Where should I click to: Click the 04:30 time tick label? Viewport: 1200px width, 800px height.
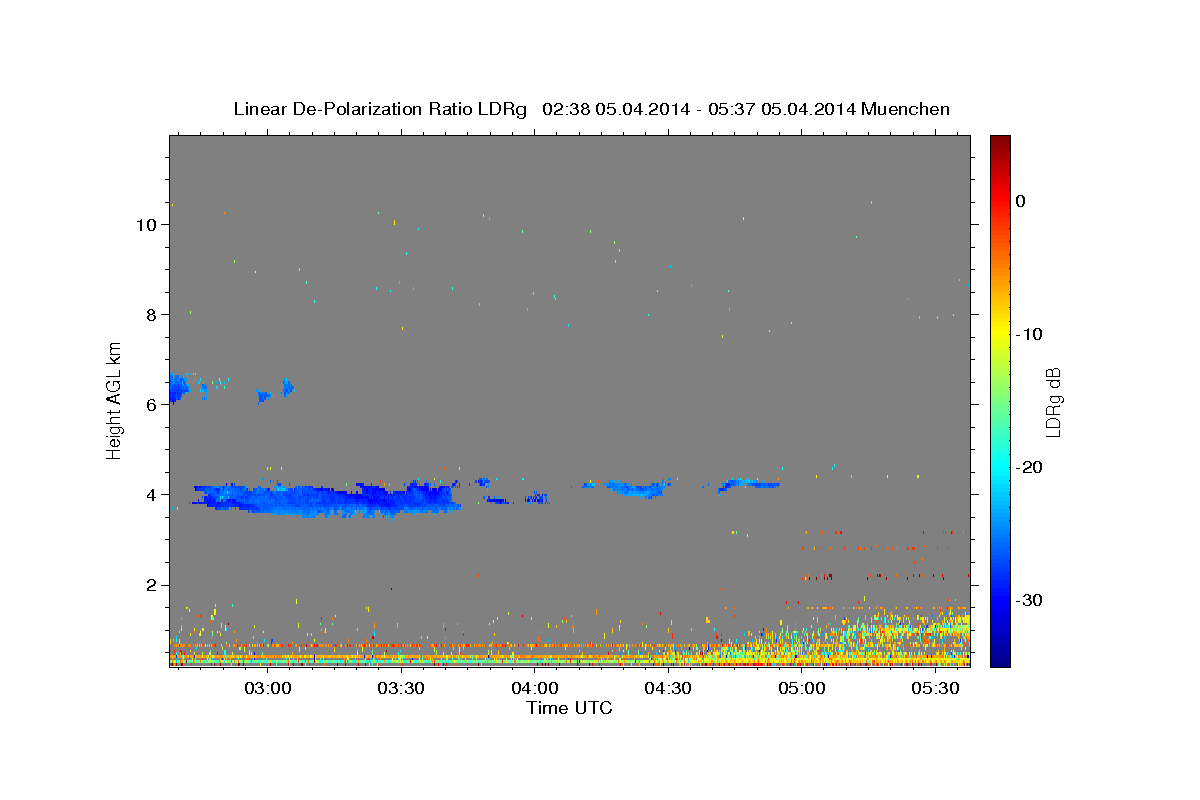pos(668,688)
